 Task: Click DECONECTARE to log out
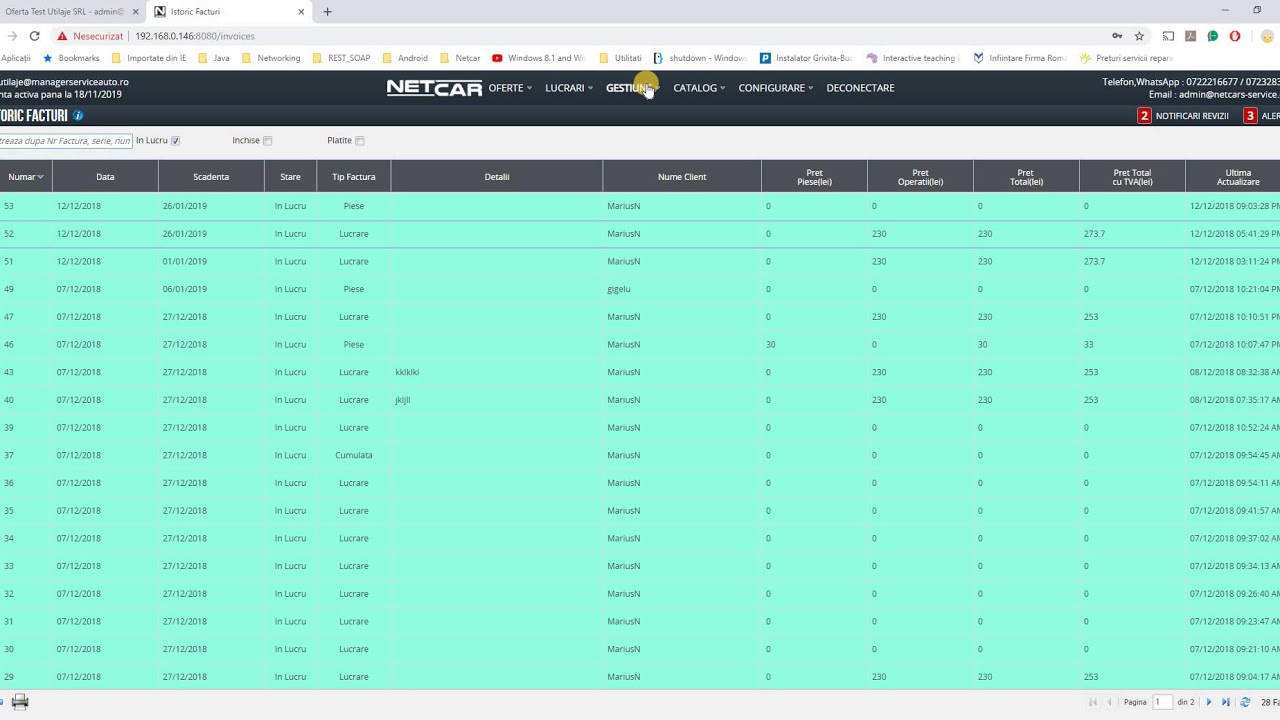pyautogui.click(x=860, y=88)
